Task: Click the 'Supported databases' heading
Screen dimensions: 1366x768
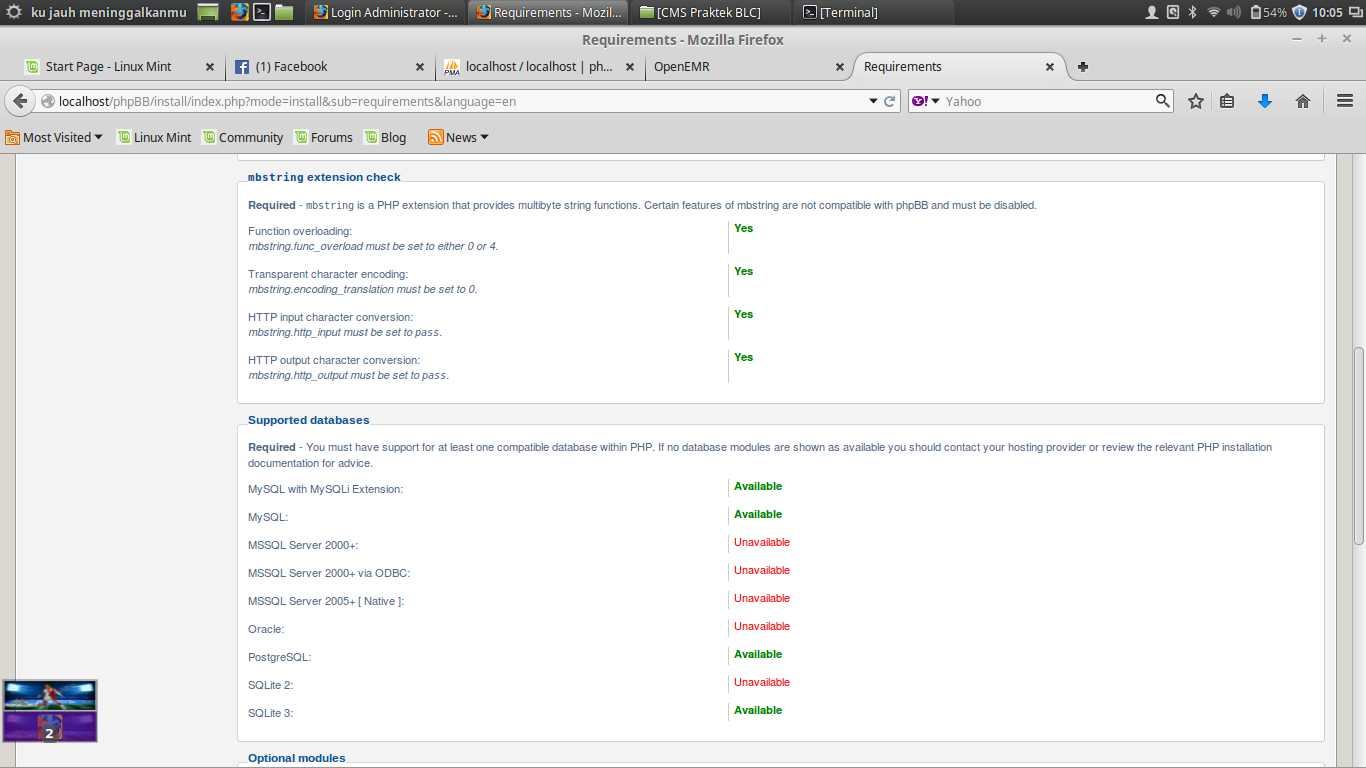Action: [x=309, y=420]
